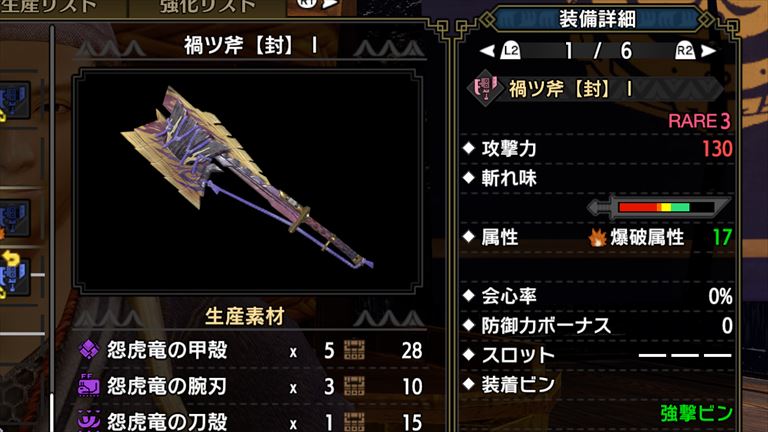Advance to next detail page with right arrow
The width and height of the screenshot is (768, 432).
708,50
